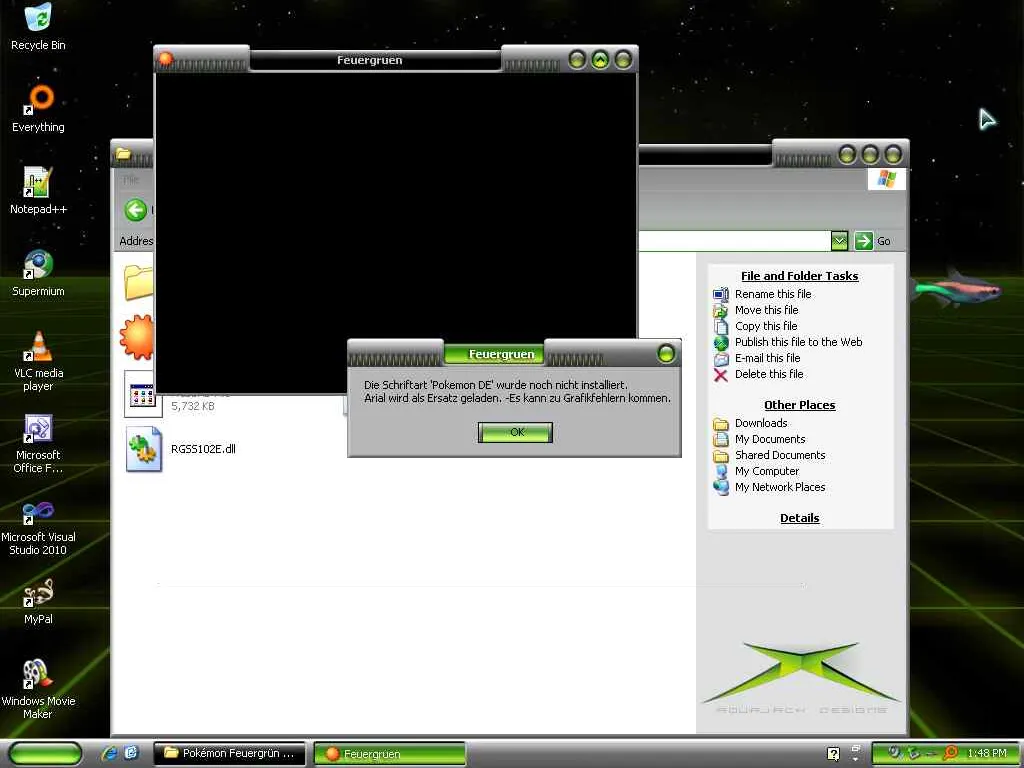Click the Explorer address input field
Image resolution: width=1024 pixels, height=768 pixels.
(733, 241)
